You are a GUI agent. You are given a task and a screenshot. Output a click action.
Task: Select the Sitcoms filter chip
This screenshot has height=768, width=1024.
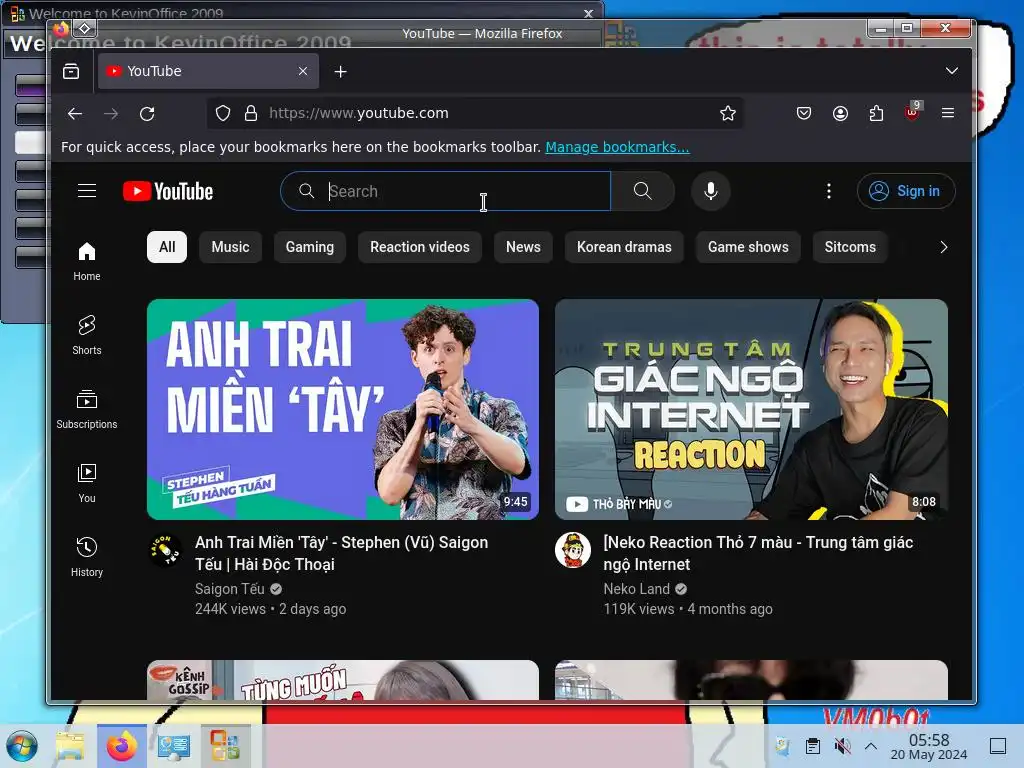[850, 247]
